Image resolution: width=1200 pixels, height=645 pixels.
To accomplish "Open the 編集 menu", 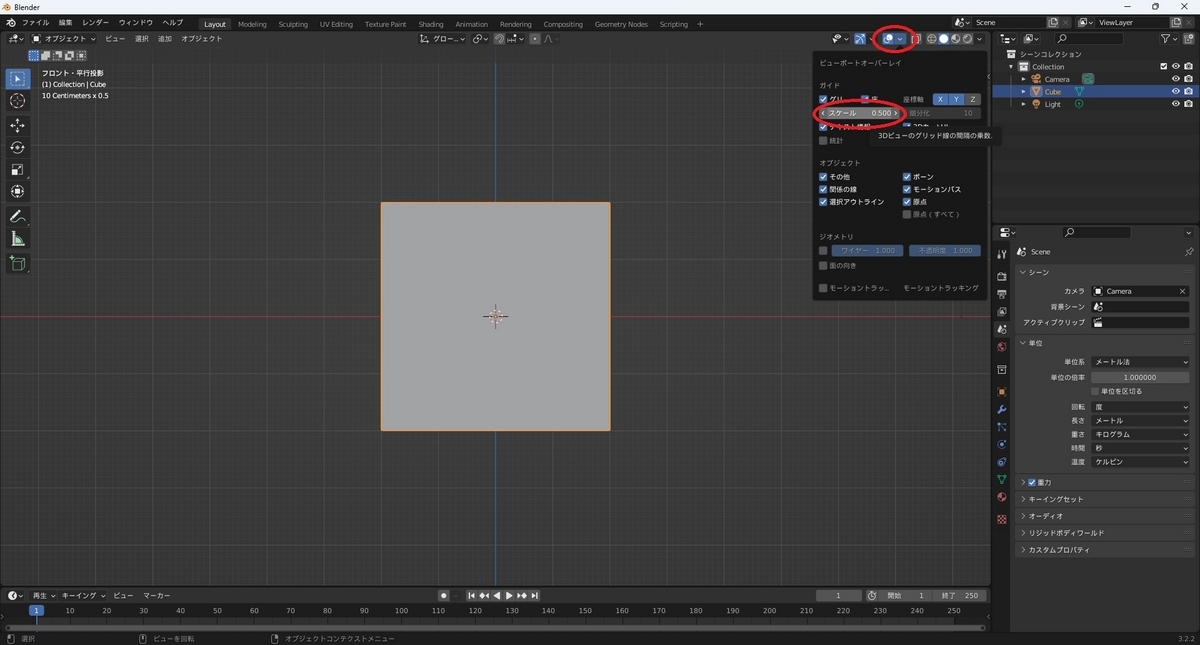I will [x=65, y=22].
